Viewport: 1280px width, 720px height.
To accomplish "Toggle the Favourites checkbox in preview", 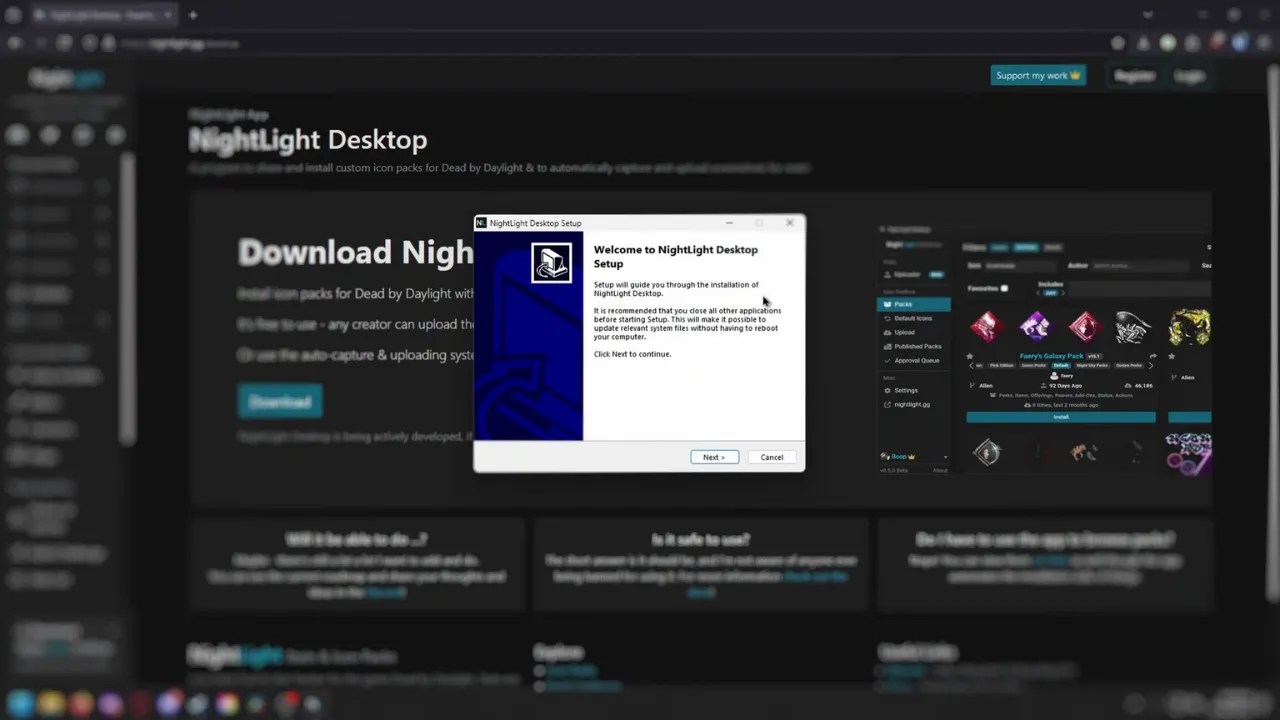I will coord(1004,288).
